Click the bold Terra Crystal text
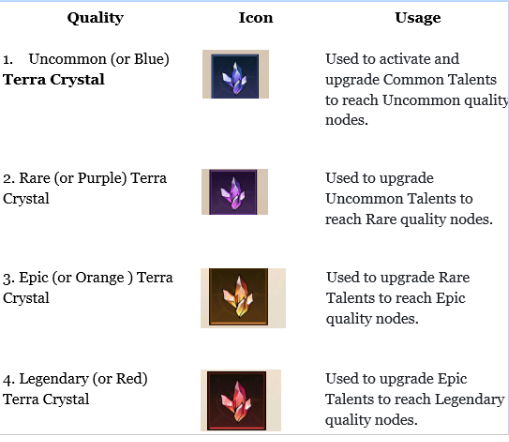 pos(54,80)
